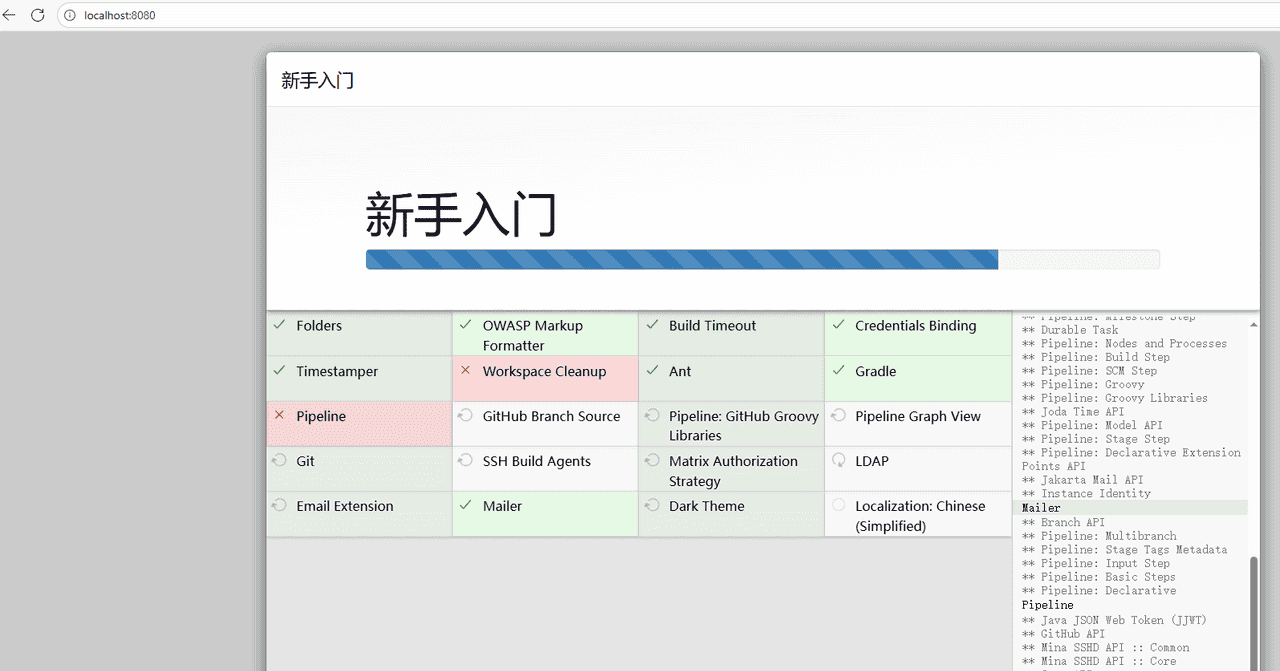Click the checkmark next to Build Timeout
The image size is (1280, 671).
tap(652, 325)
